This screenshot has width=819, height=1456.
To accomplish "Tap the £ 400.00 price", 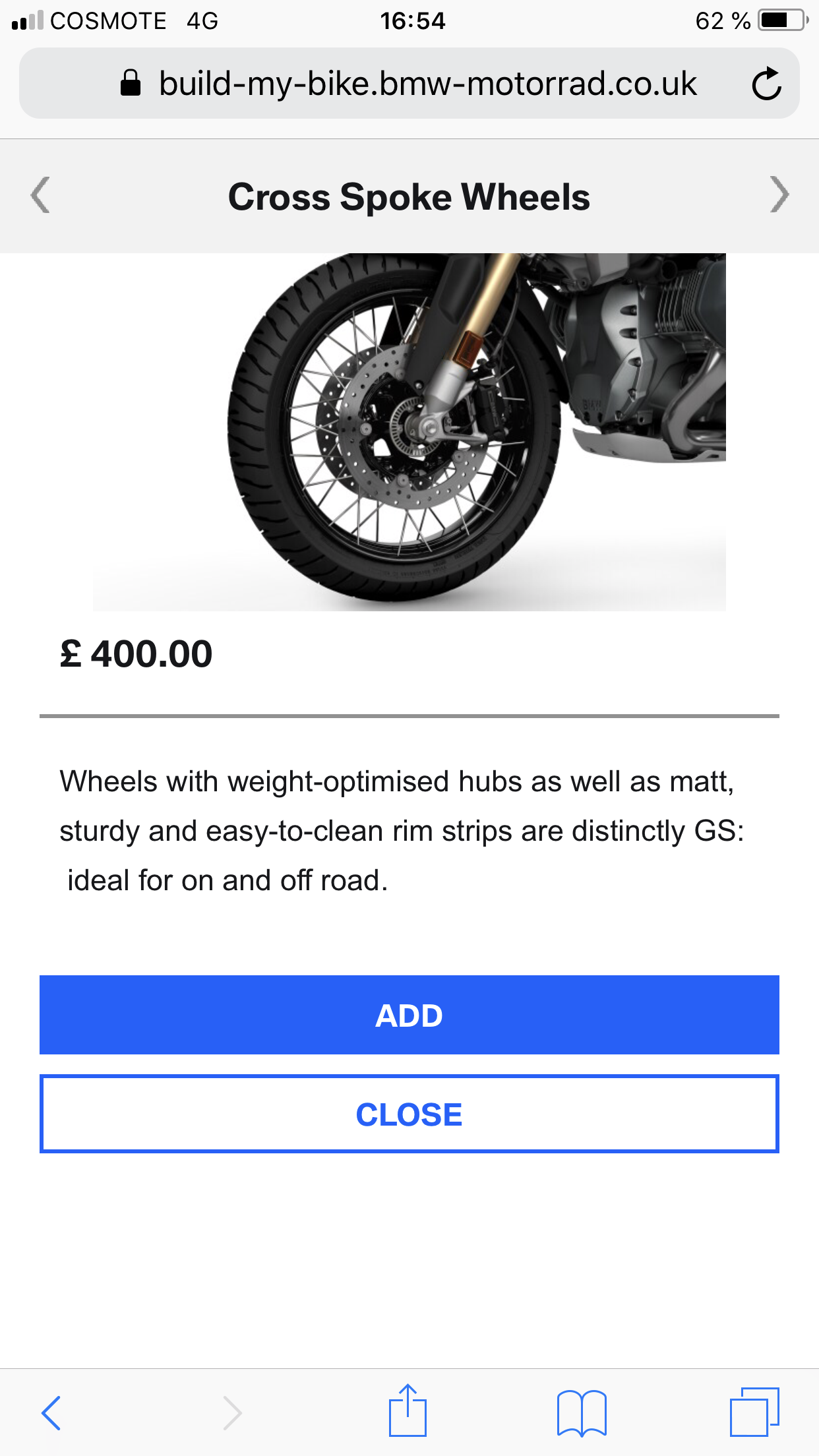I will [136, 654].
